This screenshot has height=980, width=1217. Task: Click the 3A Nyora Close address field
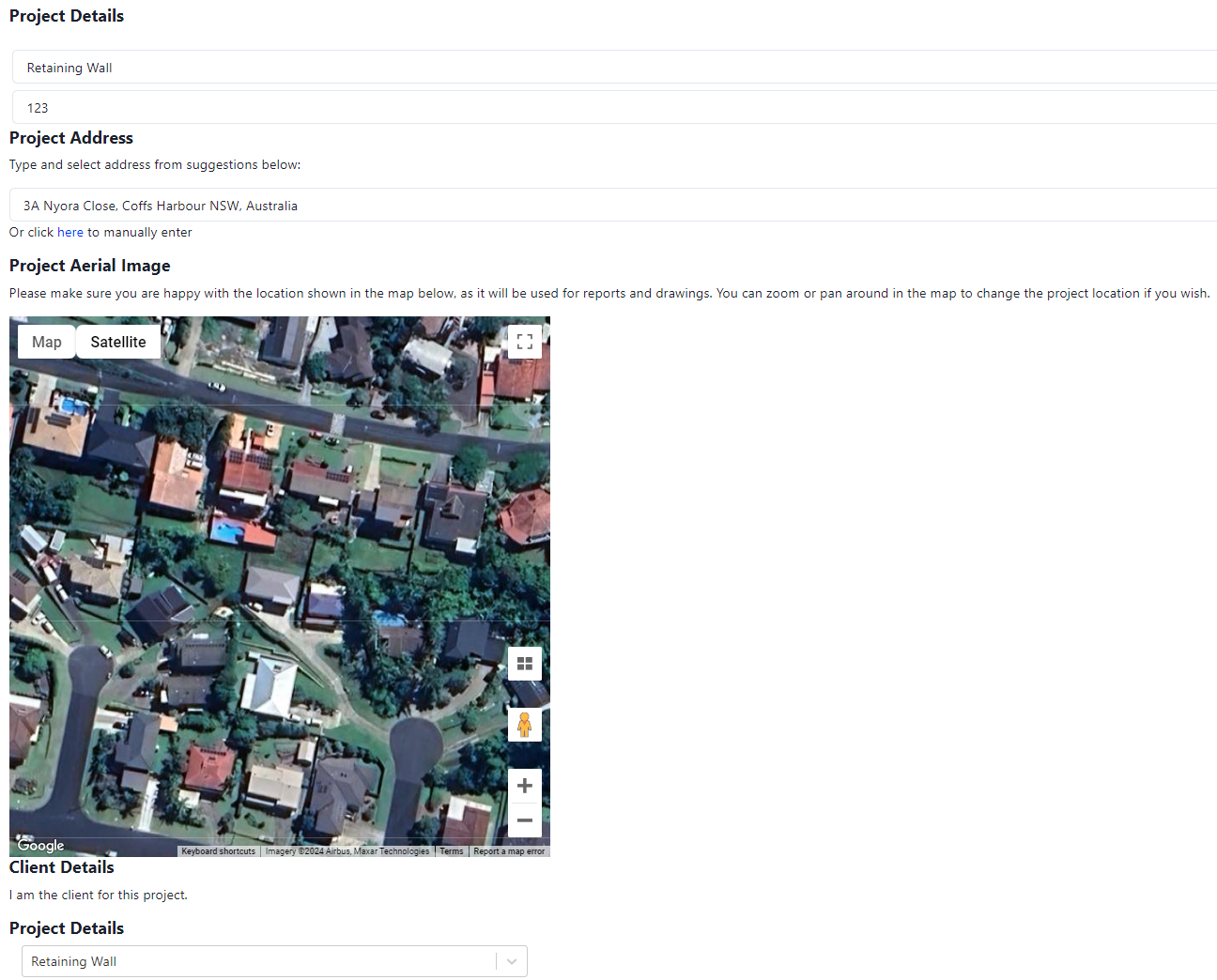click(610, 206)
